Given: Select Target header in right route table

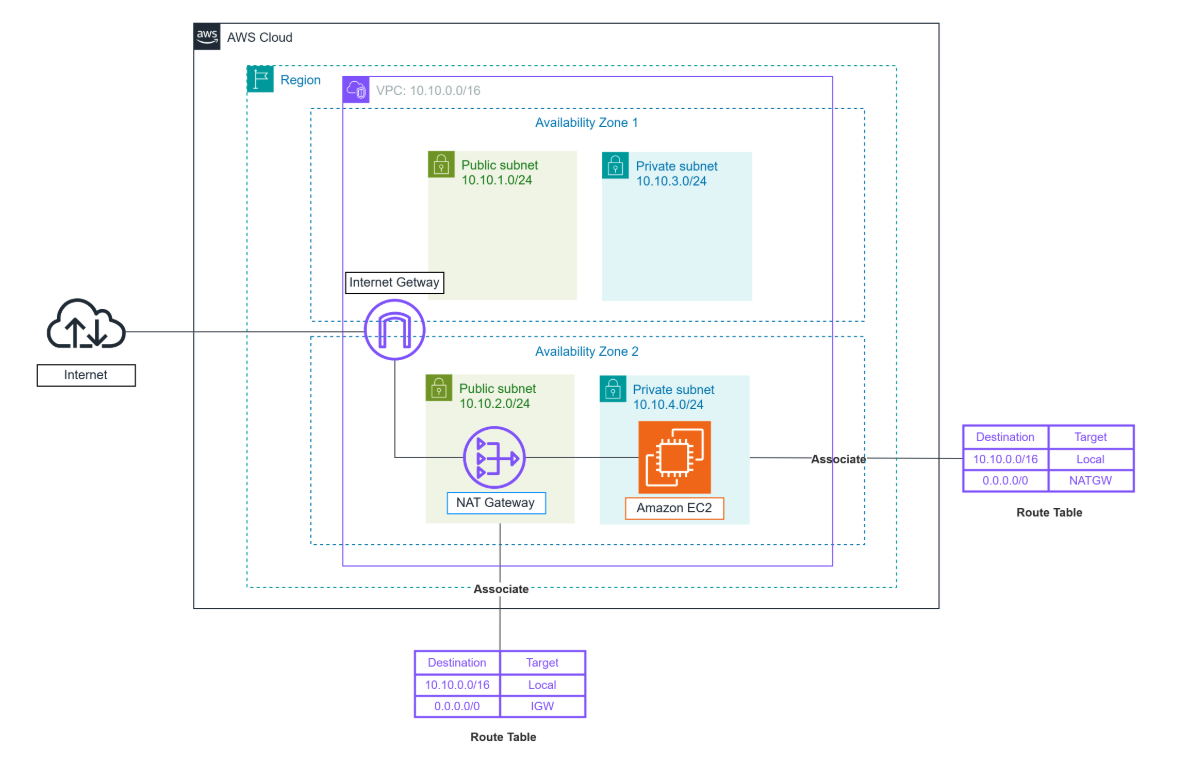Looking at the screenshot, I should click(1090, 437).
